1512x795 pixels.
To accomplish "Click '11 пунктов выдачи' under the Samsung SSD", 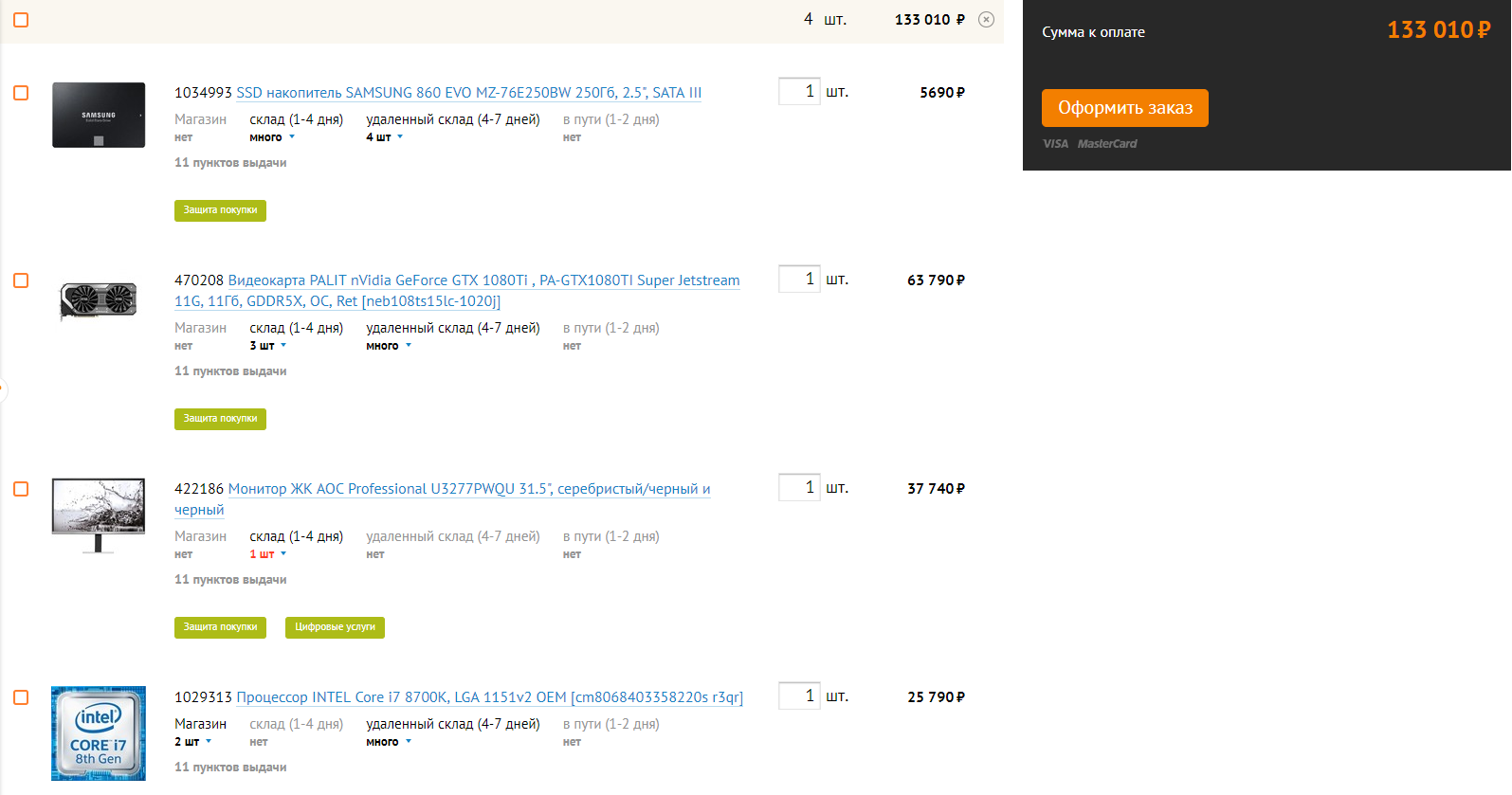I will pyautogui.click(x=230, y=163).
